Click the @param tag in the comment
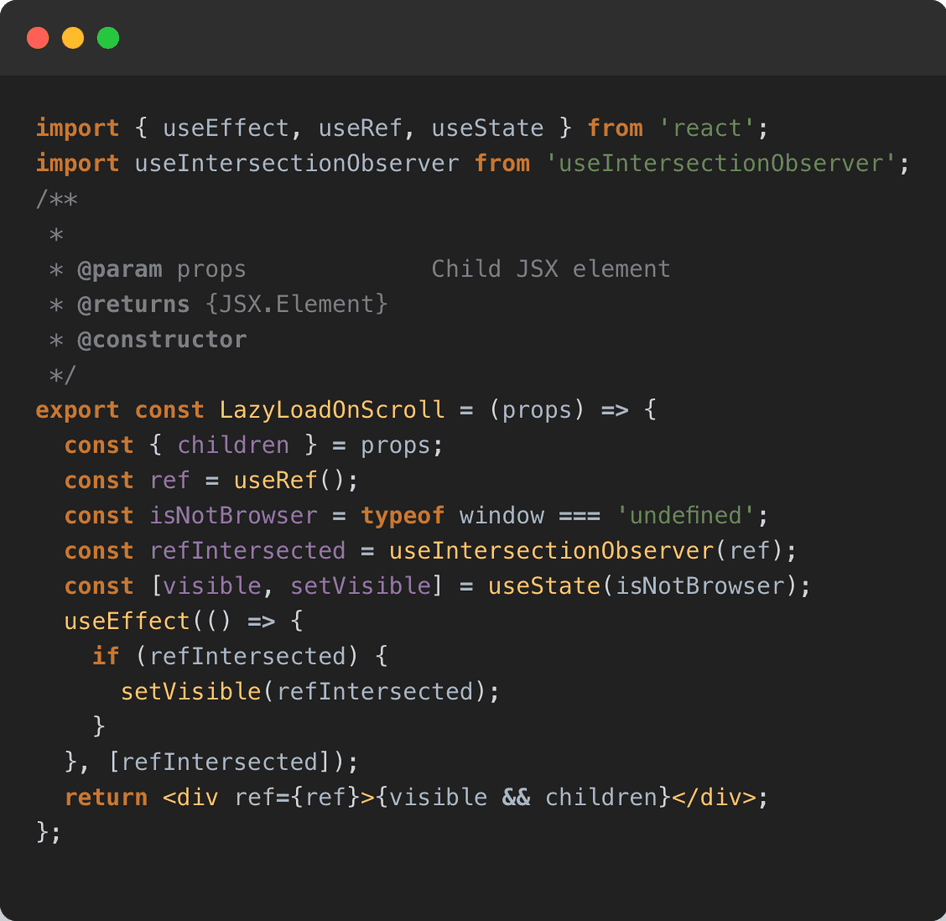 tap(119, 269)
